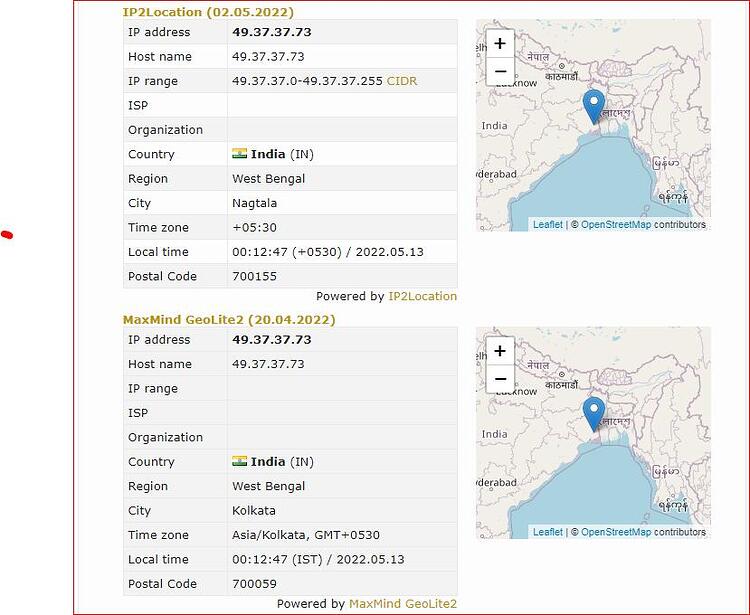Select Asia/Kolkata, GMT+0530 time zone value
The image size is (750, 615).
tap(306, 535)
